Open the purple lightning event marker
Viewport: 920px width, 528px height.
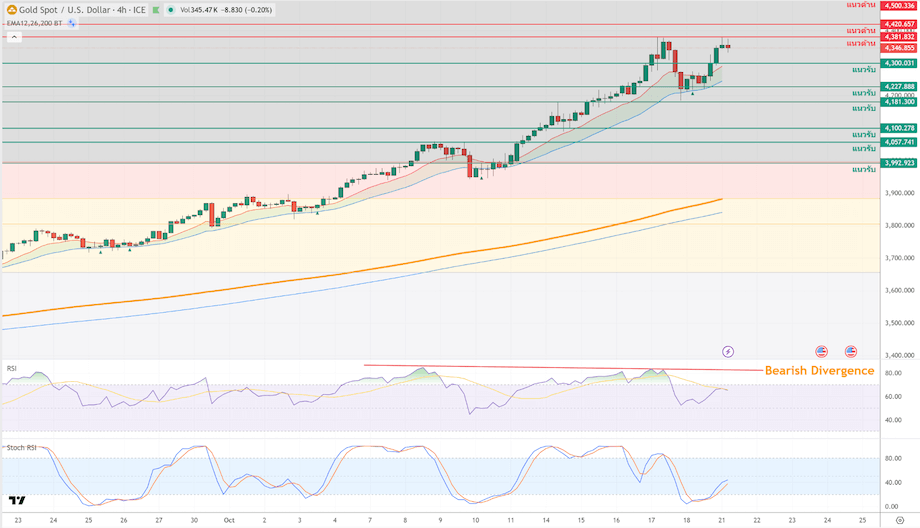coord(727,351)
